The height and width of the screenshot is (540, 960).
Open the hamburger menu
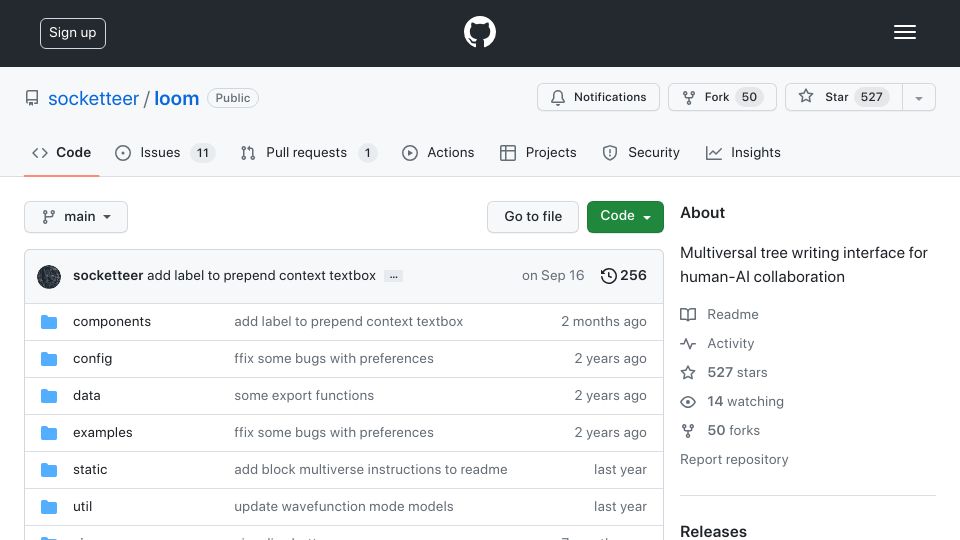point(904,32)
